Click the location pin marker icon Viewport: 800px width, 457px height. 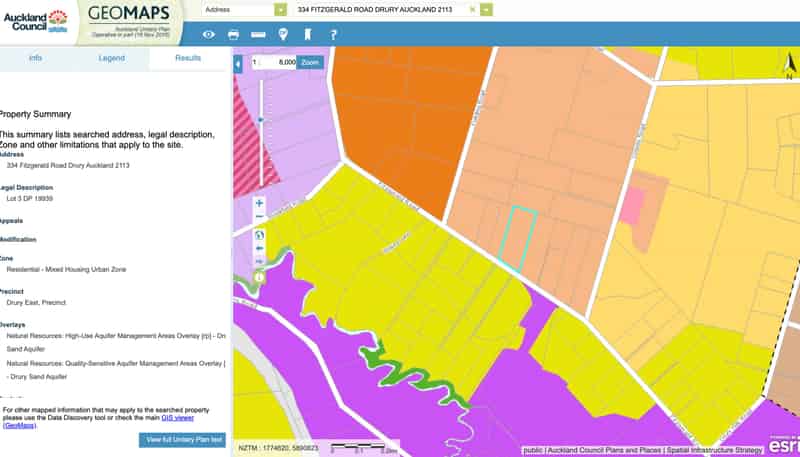coord(283,34)
